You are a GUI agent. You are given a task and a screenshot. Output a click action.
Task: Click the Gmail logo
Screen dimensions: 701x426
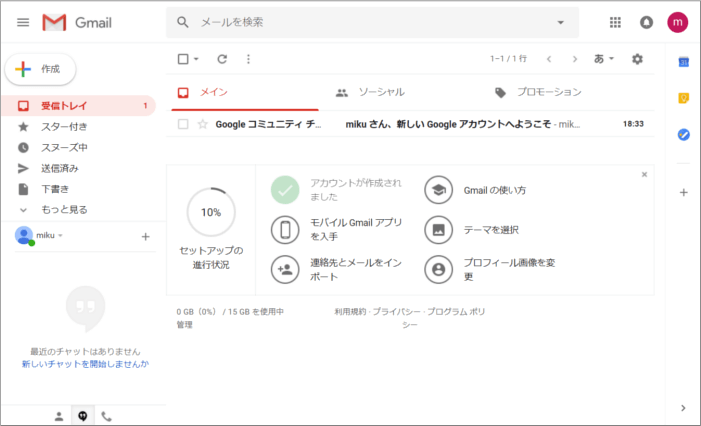click(77, 22)
